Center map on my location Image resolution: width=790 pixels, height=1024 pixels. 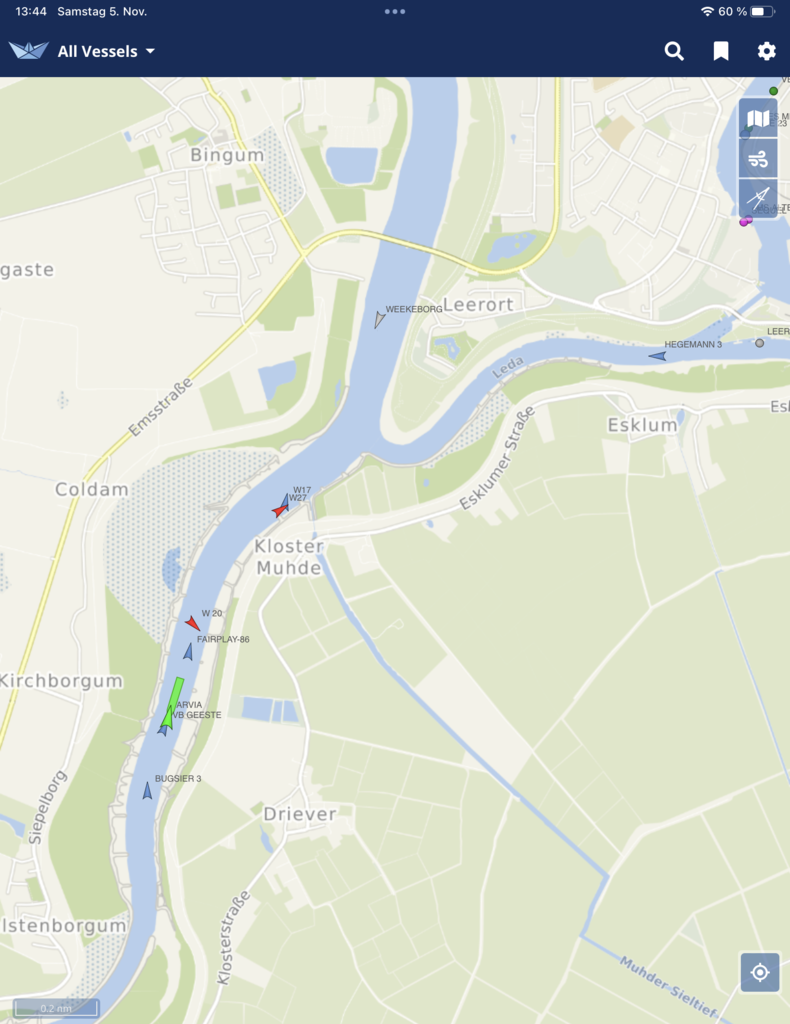click(760, 972)
